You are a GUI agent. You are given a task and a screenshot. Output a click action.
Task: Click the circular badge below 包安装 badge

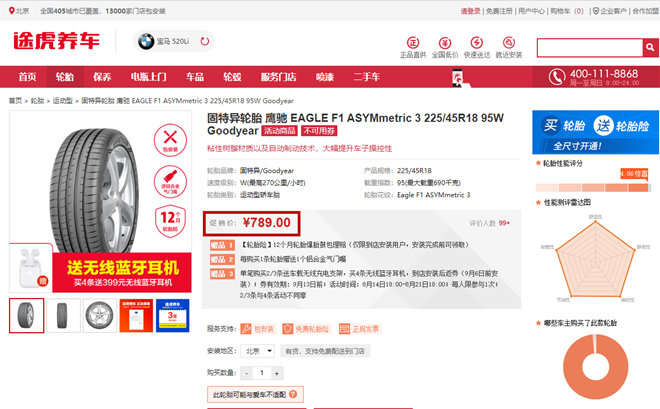(170, 182)
